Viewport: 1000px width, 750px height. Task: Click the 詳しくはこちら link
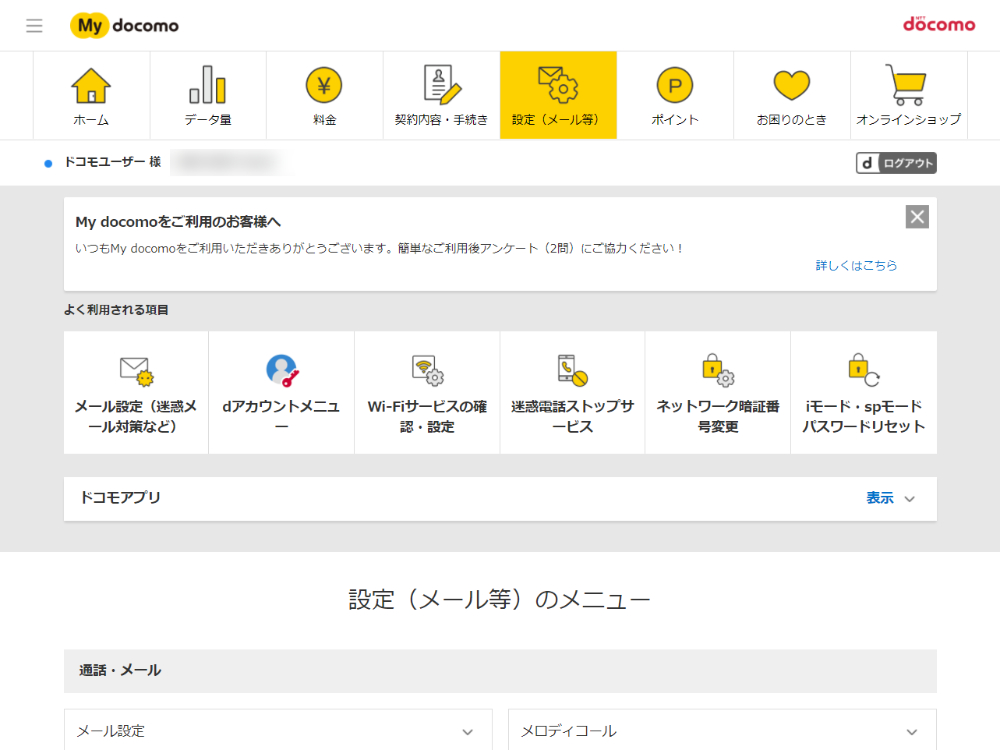(856, 265)
